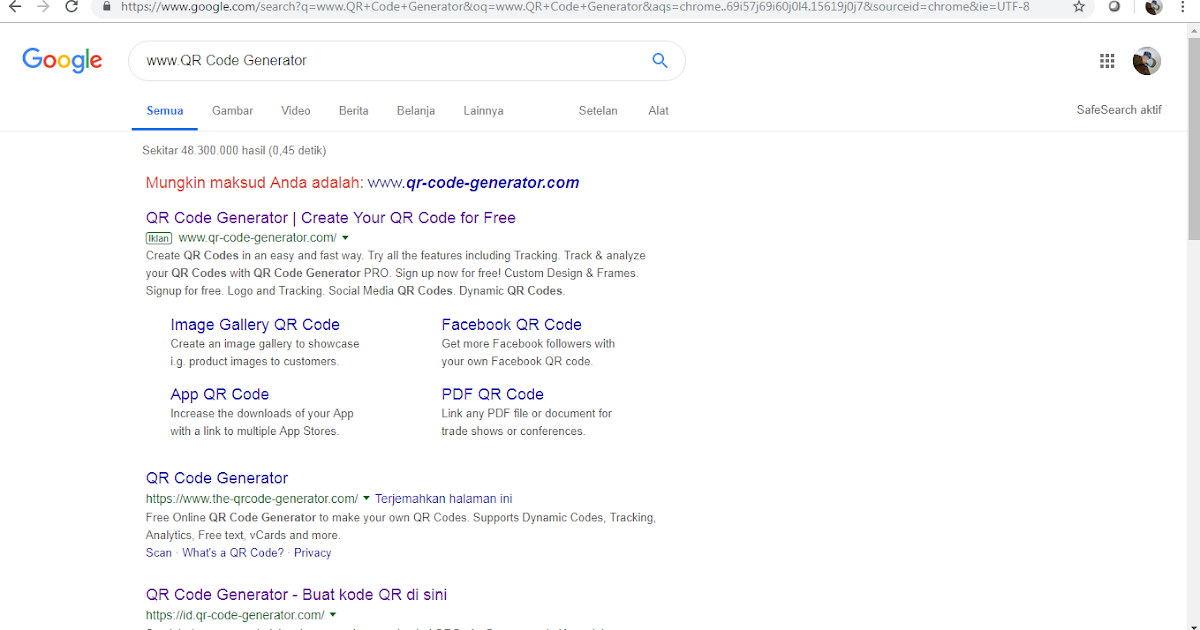This screenshot has height=630, width=1200.
Task: Switch to the Berita tab
Action: pyautogui.click(x=354, y=111)
